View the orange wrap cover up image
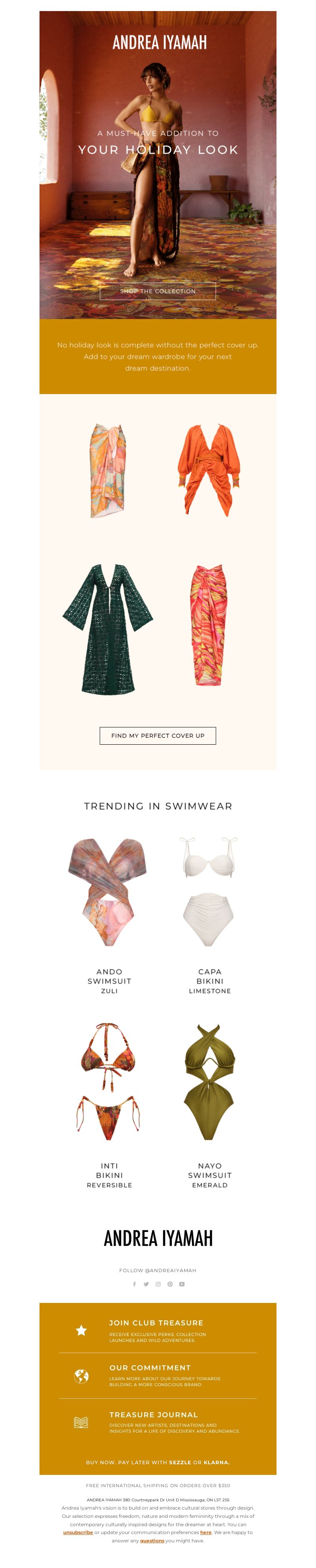 pos(209,470)
